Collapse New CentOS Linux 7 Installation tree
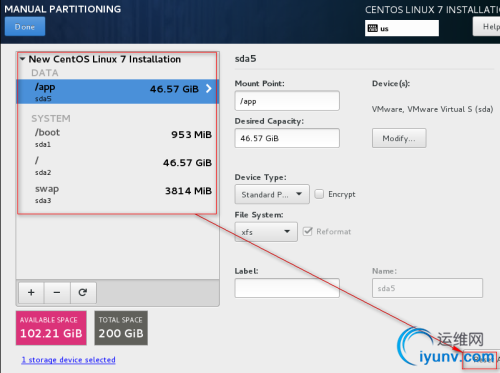 click(x=23, y=59)
